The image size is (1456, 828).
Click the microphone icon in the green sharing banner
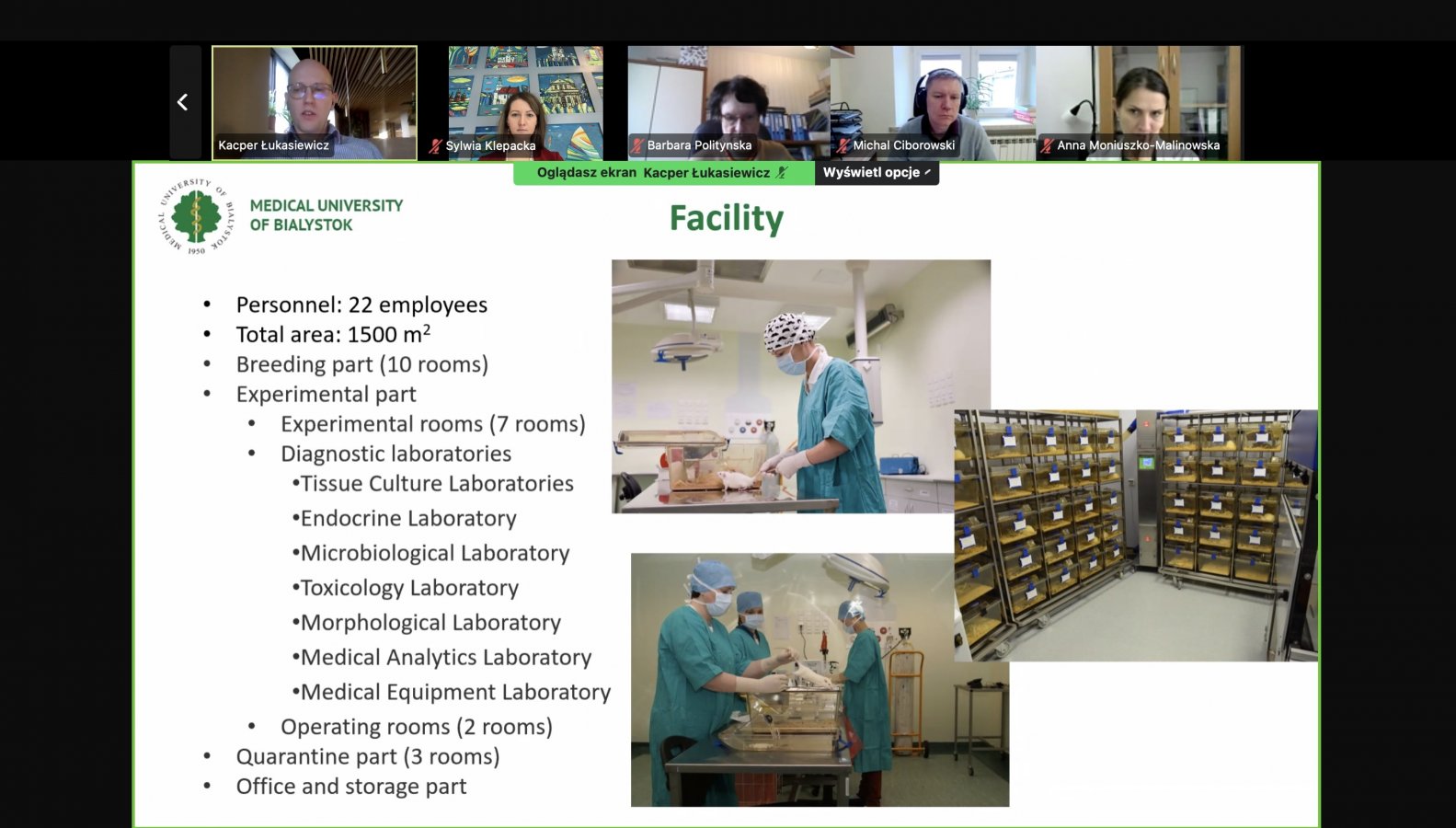tap(782, 172)
